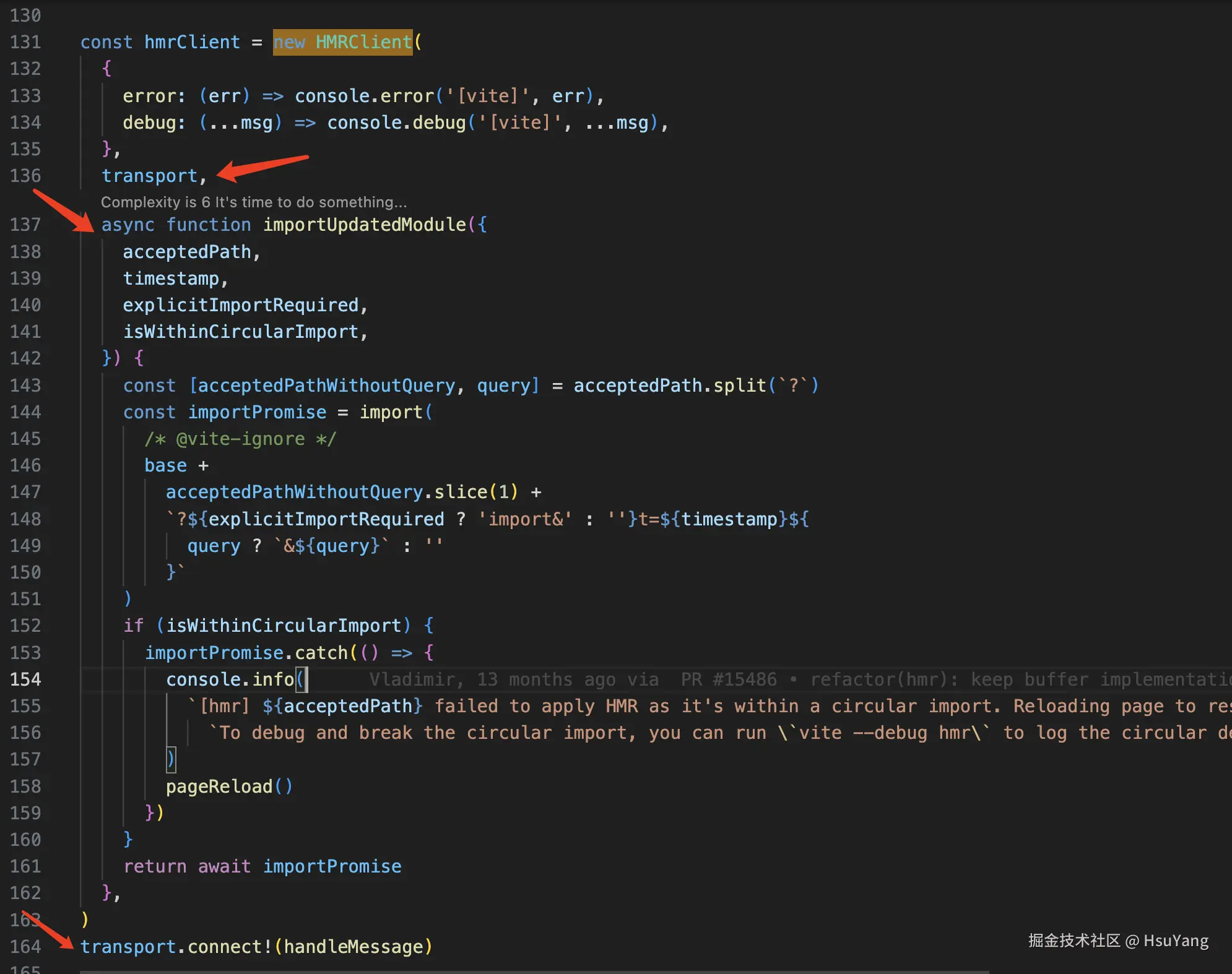Click the highlighted 'new HMRClient' expression
The height and width of the screenshot is (974, 1232).
342,42
